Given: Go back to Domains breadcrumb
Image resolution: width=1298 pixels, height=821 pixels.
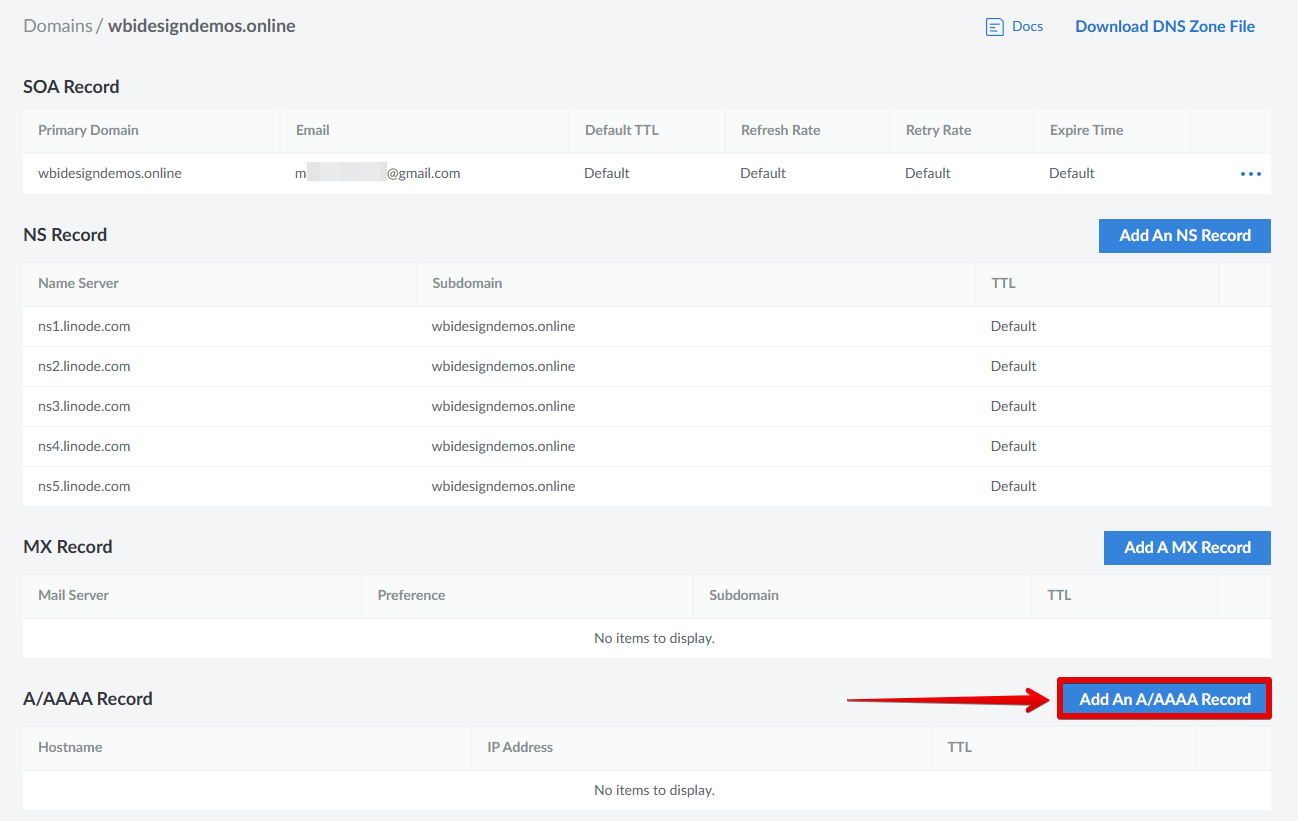Looking at the screenshot, I should pyautogui.click(x=58, y=26).
